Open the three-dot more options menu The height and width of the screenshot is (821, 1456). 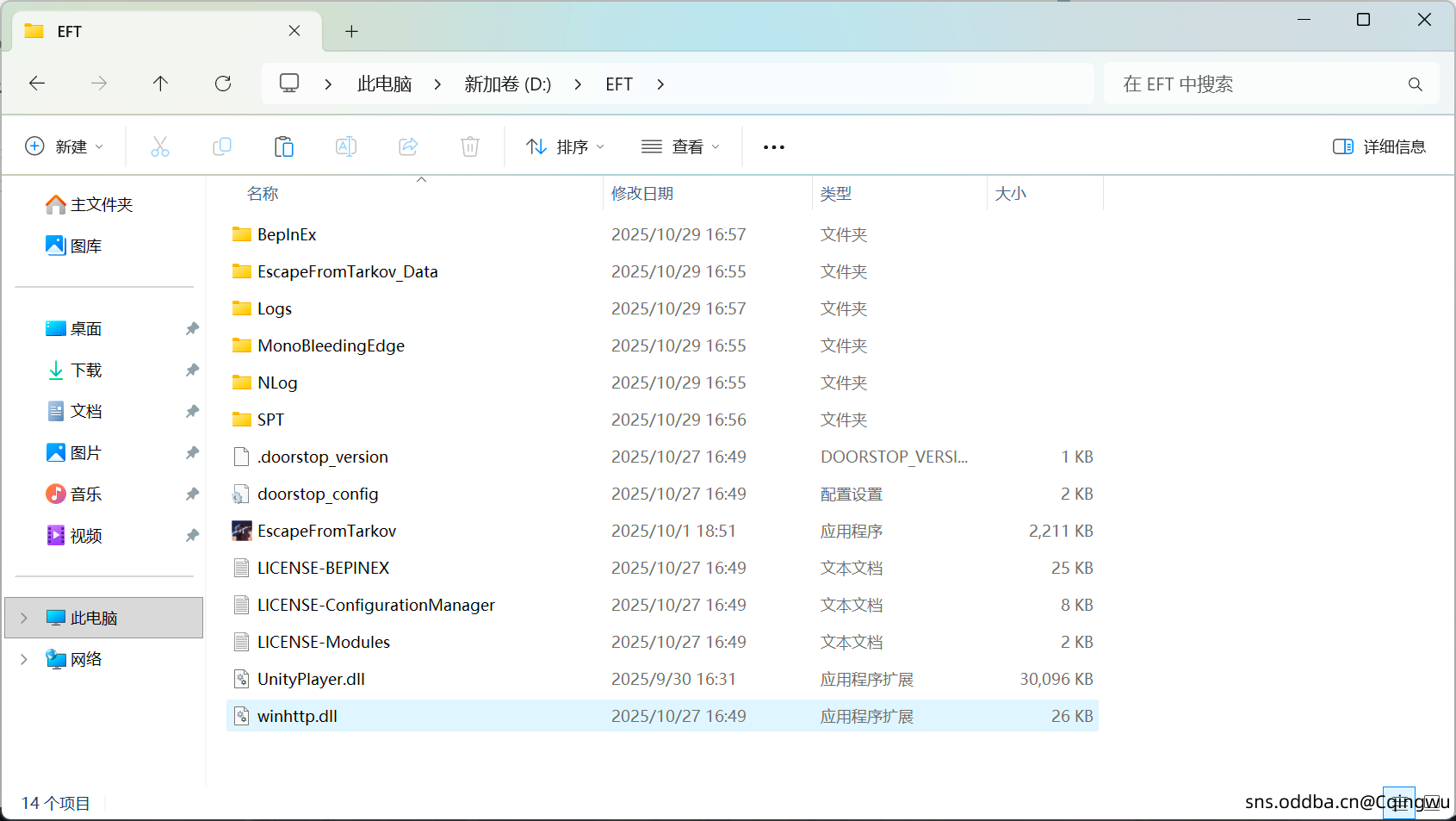tap(774, 147)
